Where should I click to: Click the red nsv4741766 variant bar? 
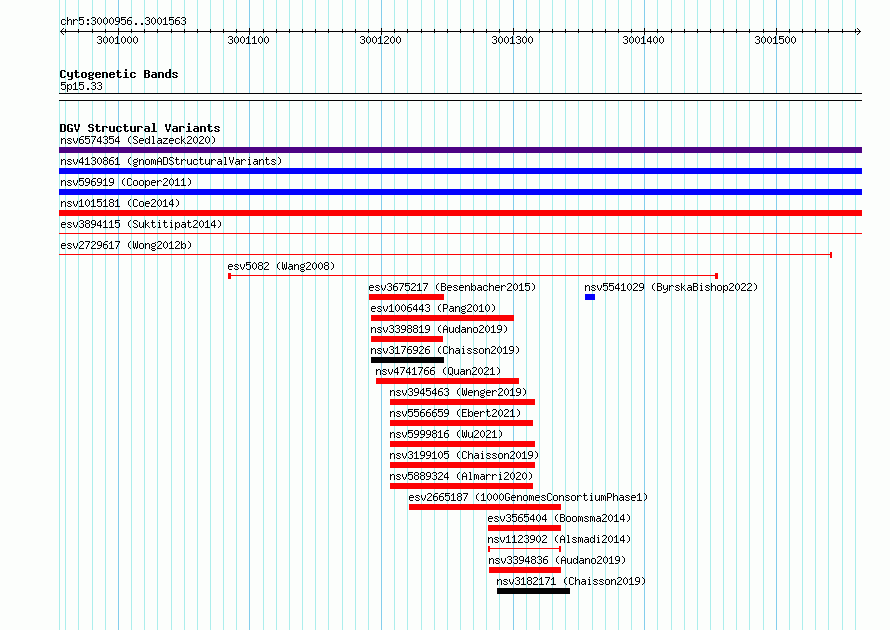point(447,381)
